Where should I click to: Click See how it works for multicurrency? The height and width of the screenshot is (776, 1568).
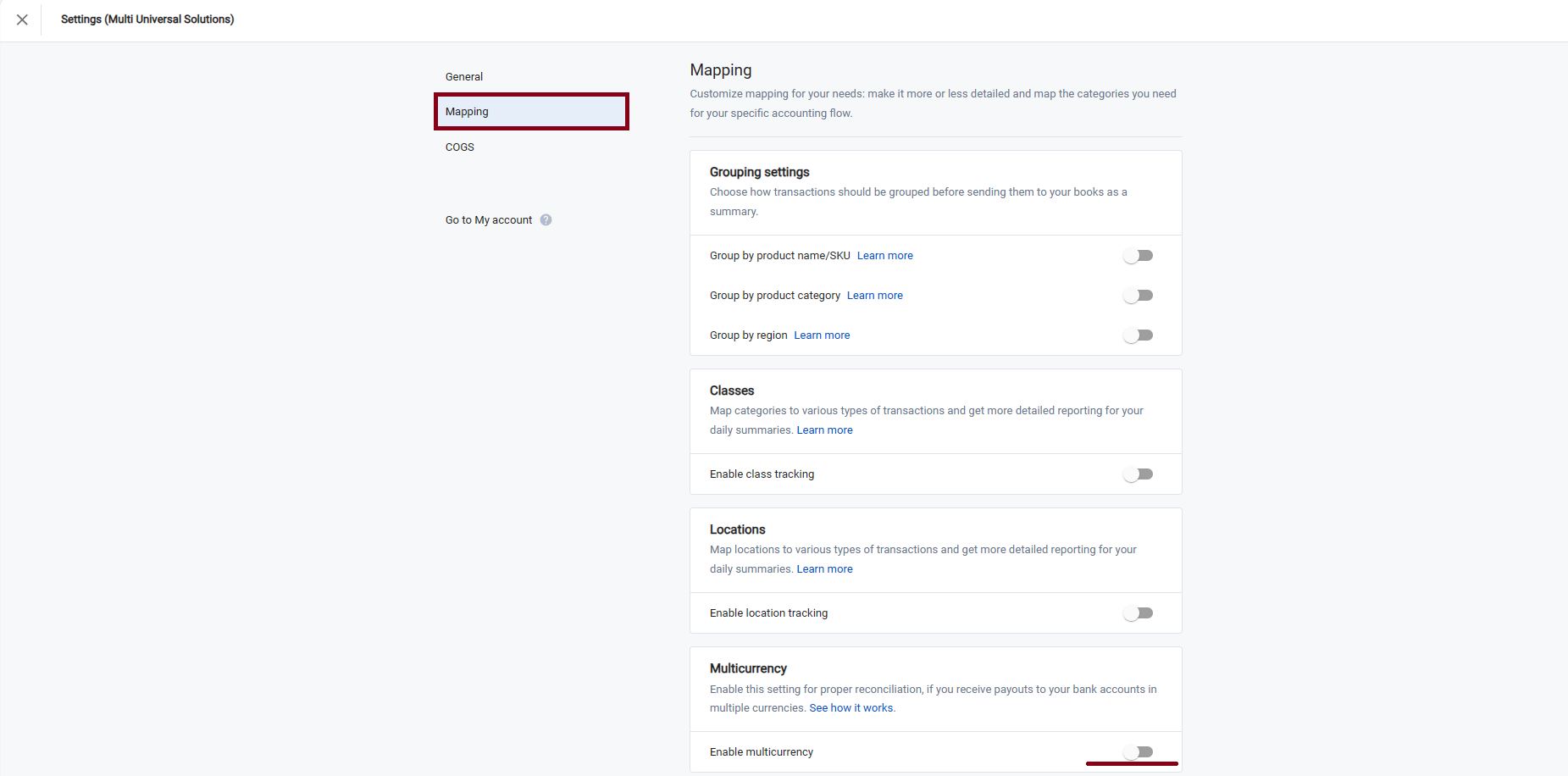[x=850, y=707]
